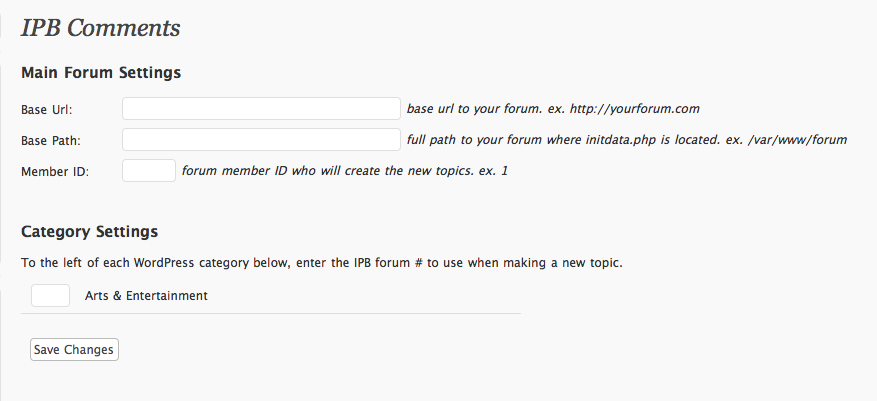The width and height of the screenshot is (877, 401).
Task: Click the Arts & Entertainment forum number field
Action: point(50,296)
